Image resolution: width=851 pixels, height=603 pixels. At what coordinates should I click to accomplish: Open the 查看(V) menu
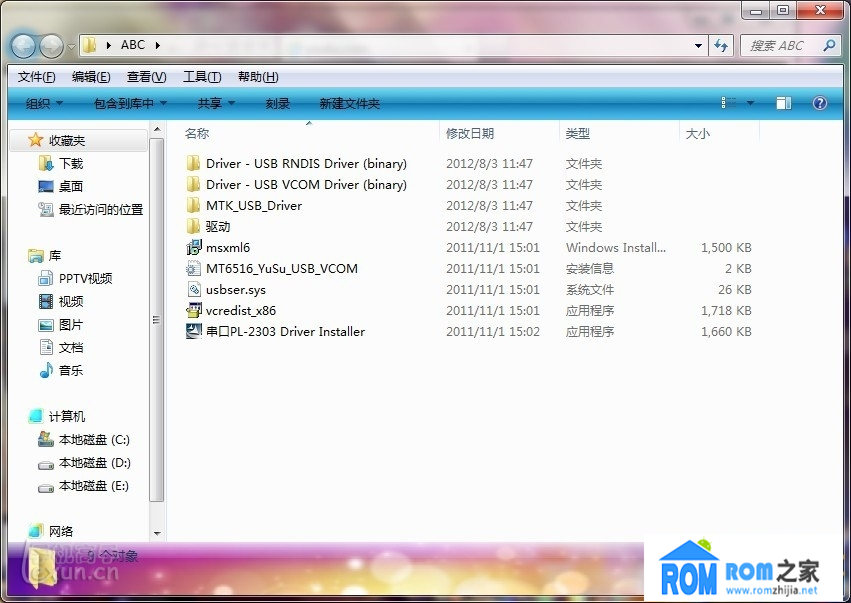click(x=147, y=77)
